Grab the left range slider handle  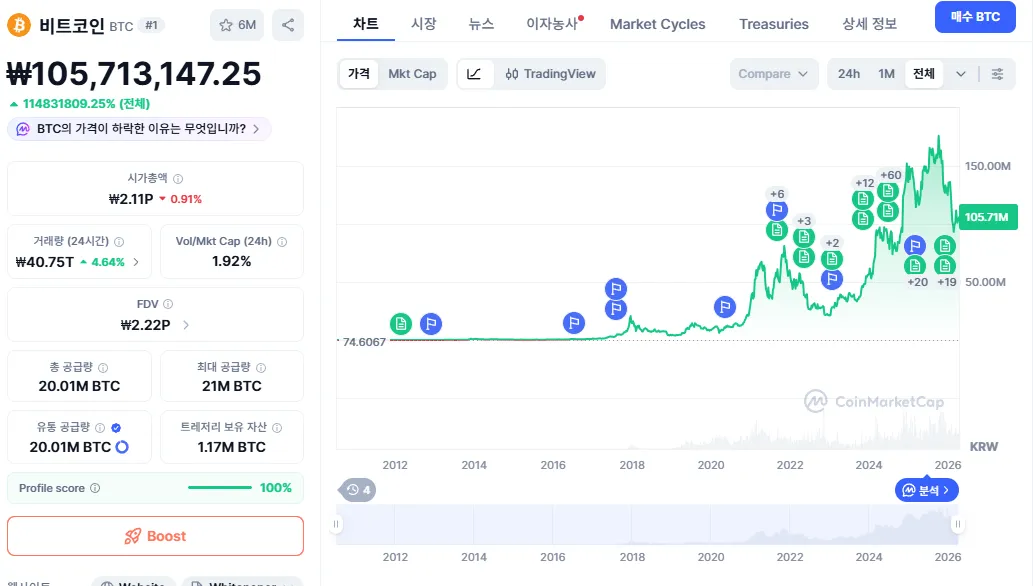pos(337,524)
